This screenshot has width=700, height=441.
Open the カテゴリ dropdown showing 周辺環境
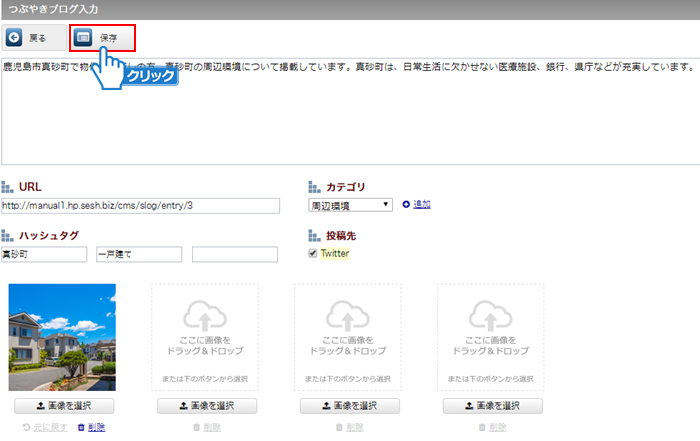click(350, 205)
